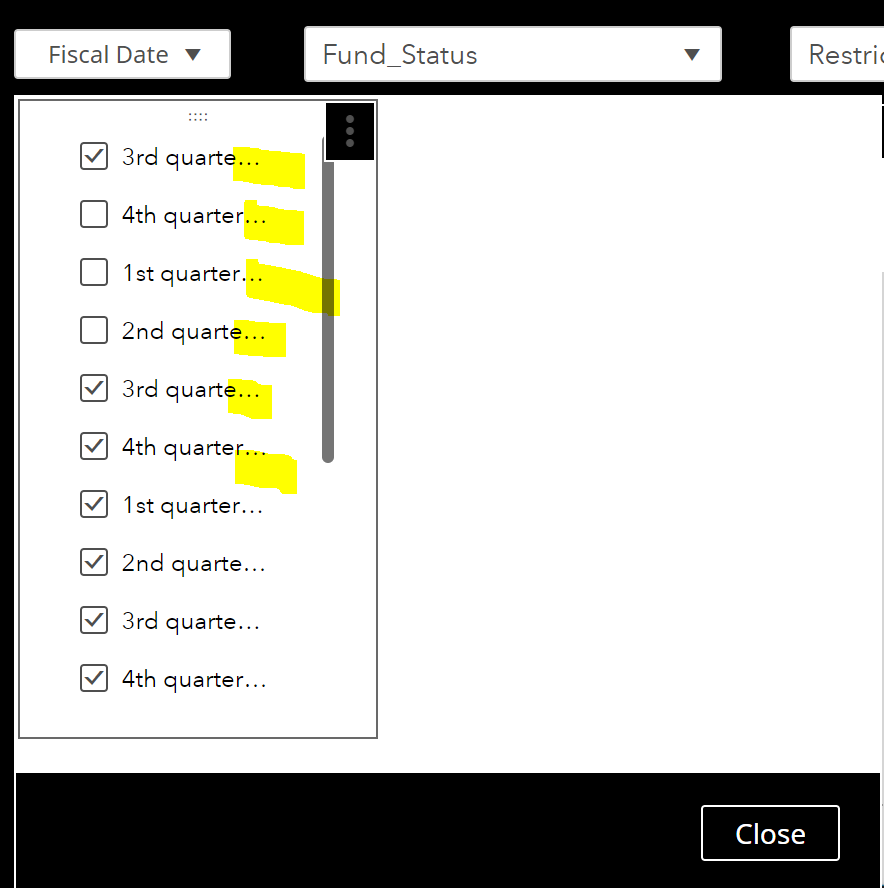Uncheck the last 3rd quarter entry
Image resolution: width=884 pixels, height=888 pixels.
point(93,620)
